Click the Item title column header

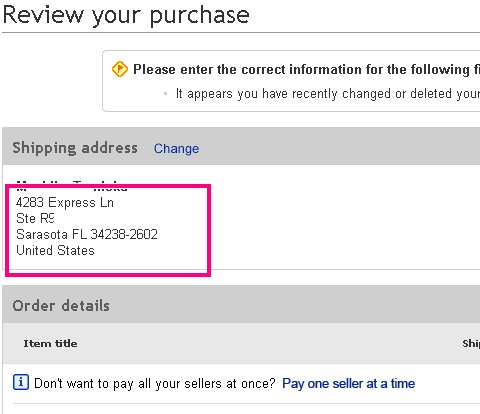(x=50, y=343)
